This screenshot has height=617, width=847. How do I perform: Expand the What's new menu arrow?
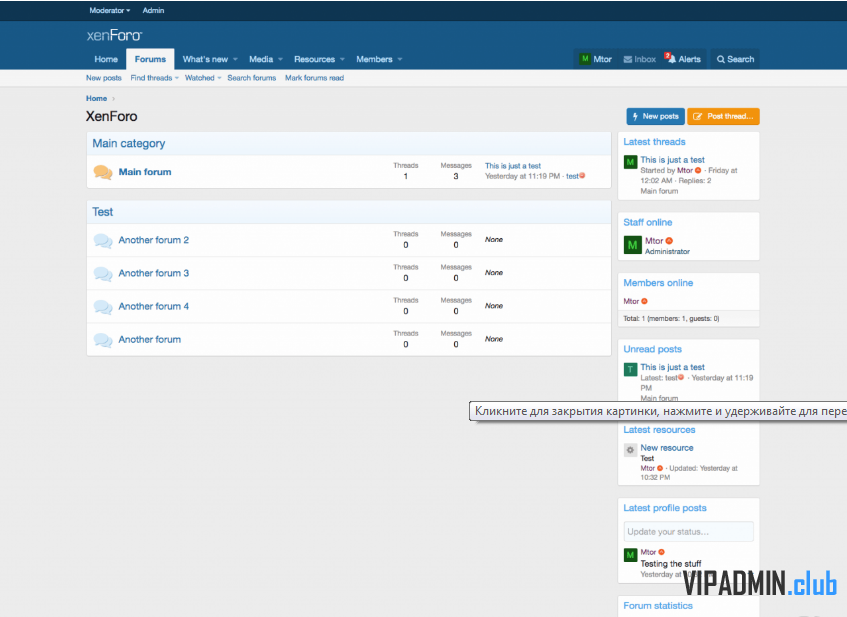(x=235, y=59)
